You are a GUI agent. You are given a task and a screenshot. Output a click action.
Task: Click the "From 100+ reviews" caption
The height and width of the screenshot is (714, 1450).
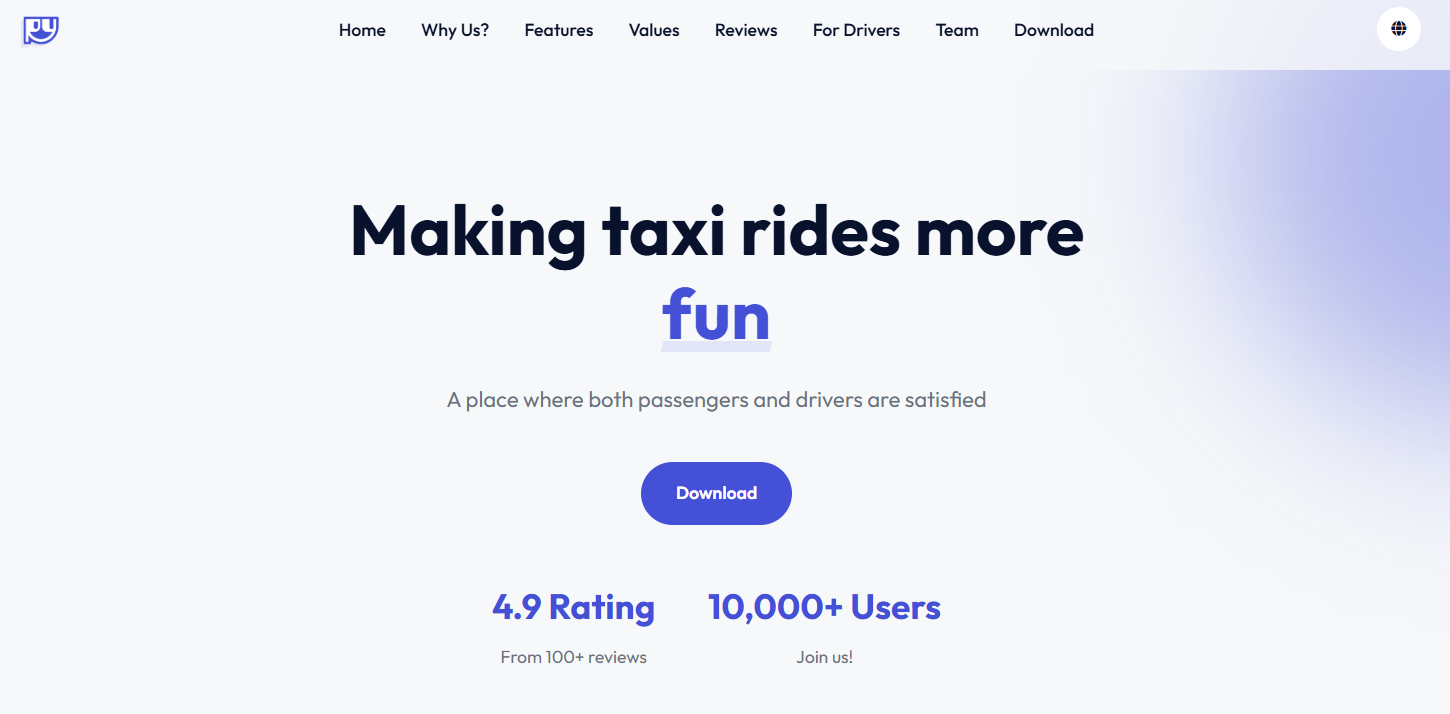(573, 657)
